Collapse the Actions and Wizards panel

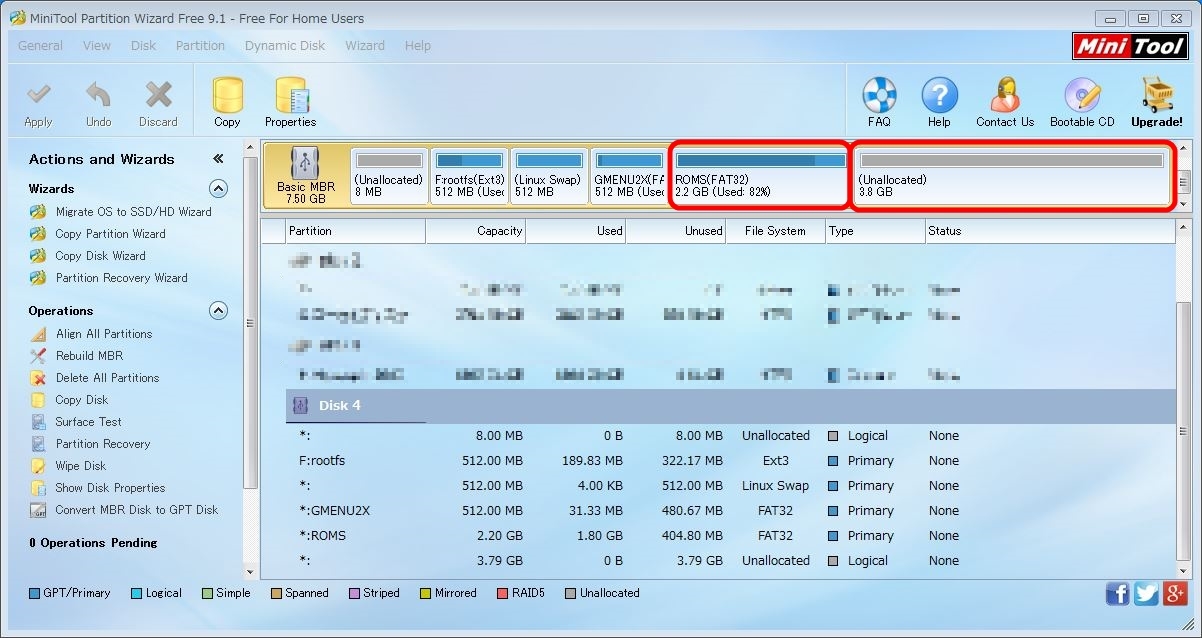click(218, 159)
